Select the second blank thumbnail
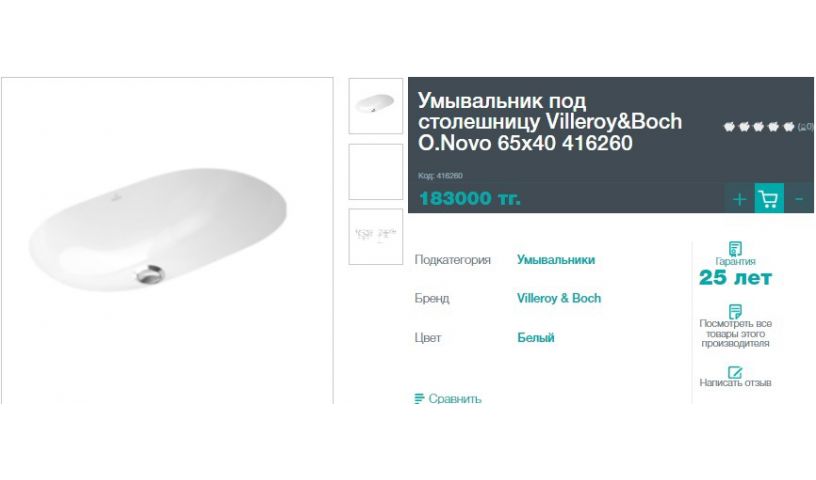The width and height of the screenshot is (816, 480). [x=376, y=172]
